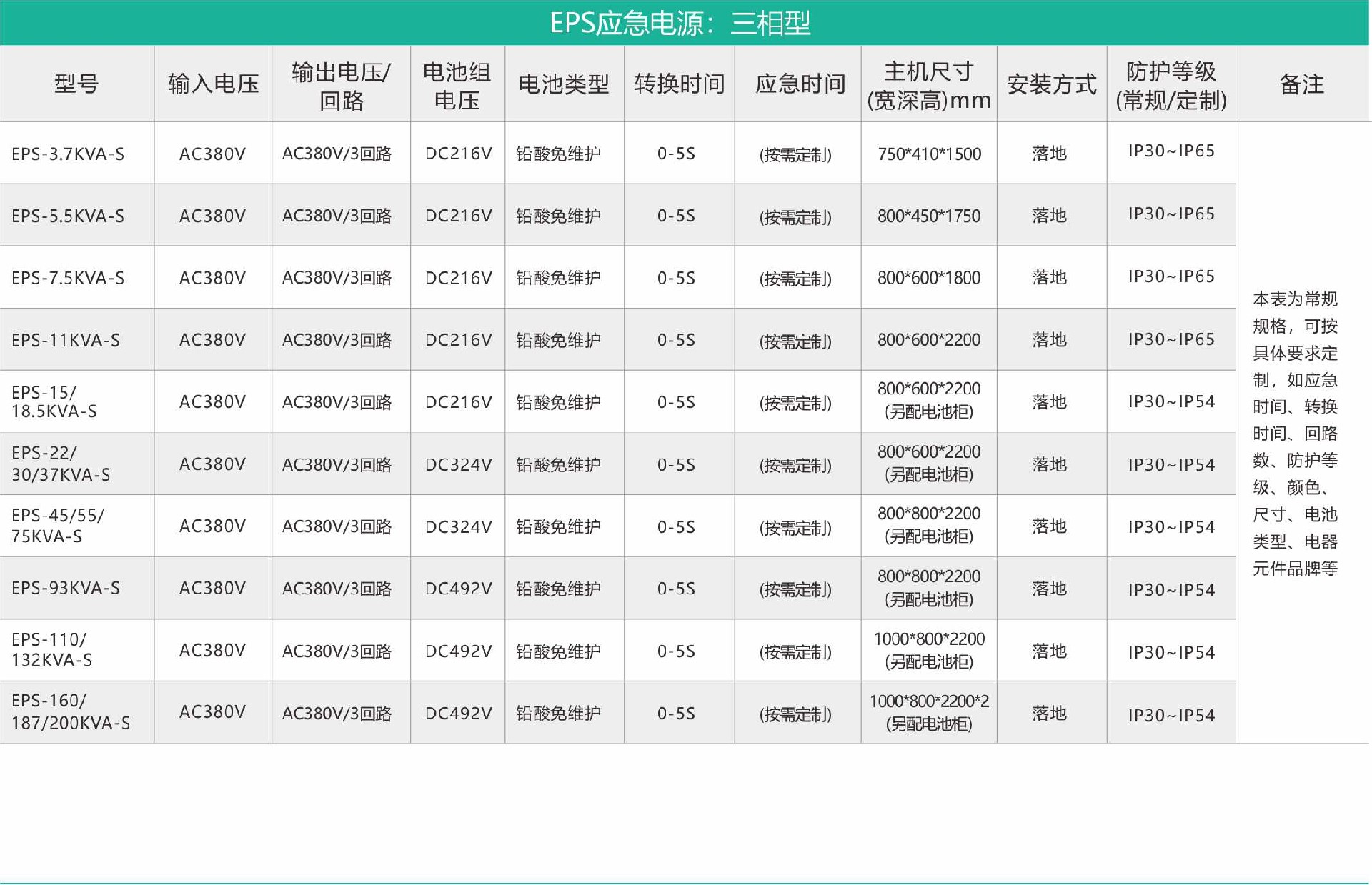
Task: Click the DC324V cell for EPS-45/55/75KVA-S
Action: [x=458, y=526]
